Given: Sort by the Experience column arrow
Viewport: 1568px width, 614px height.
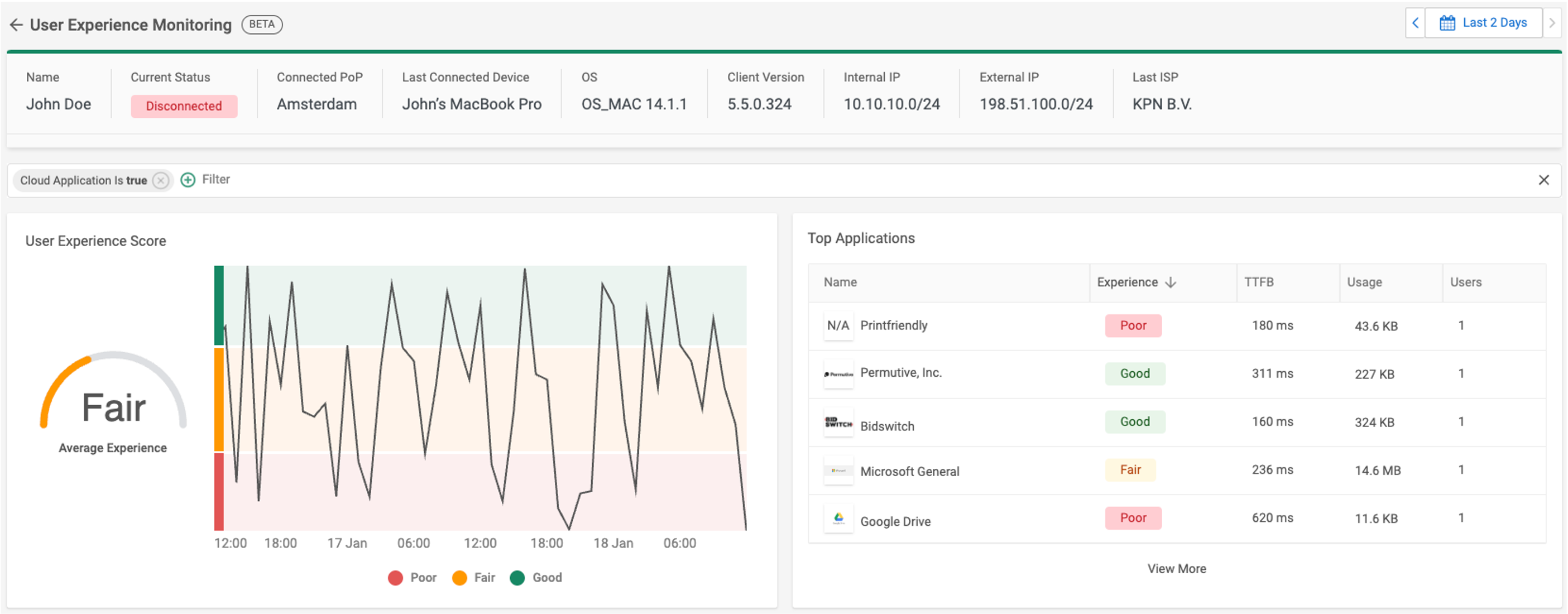Looking at the screenshot, I should coord(1169,282).
